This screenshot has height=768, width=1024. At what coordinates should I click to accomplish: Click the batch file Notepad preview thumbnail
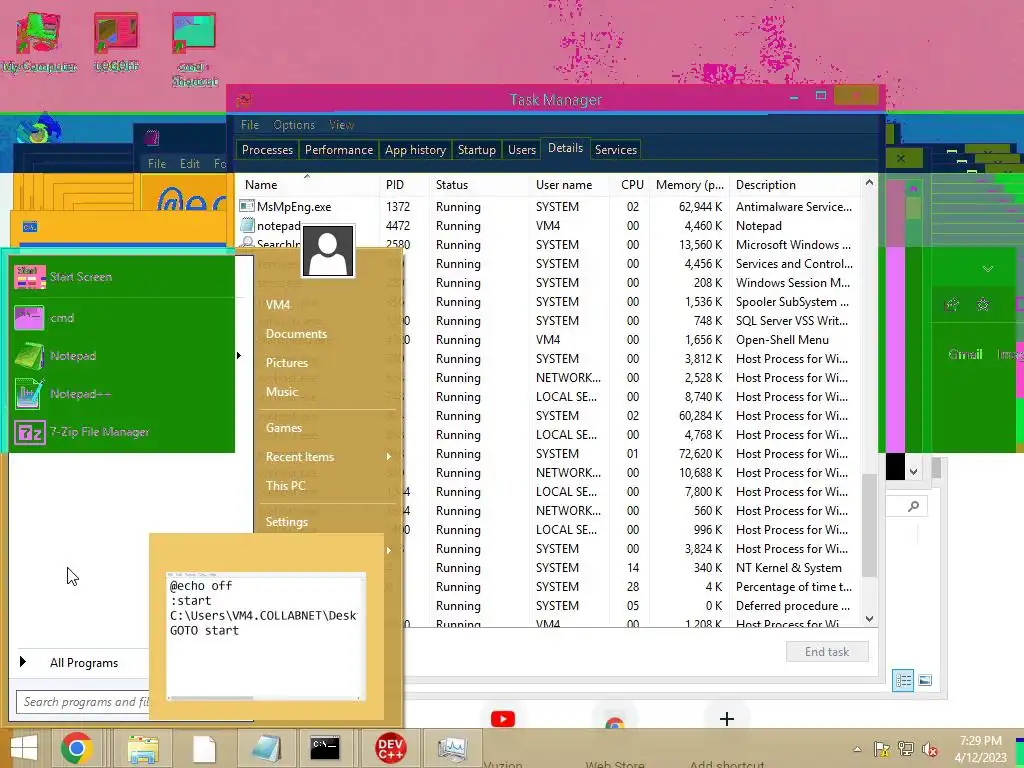266,635
